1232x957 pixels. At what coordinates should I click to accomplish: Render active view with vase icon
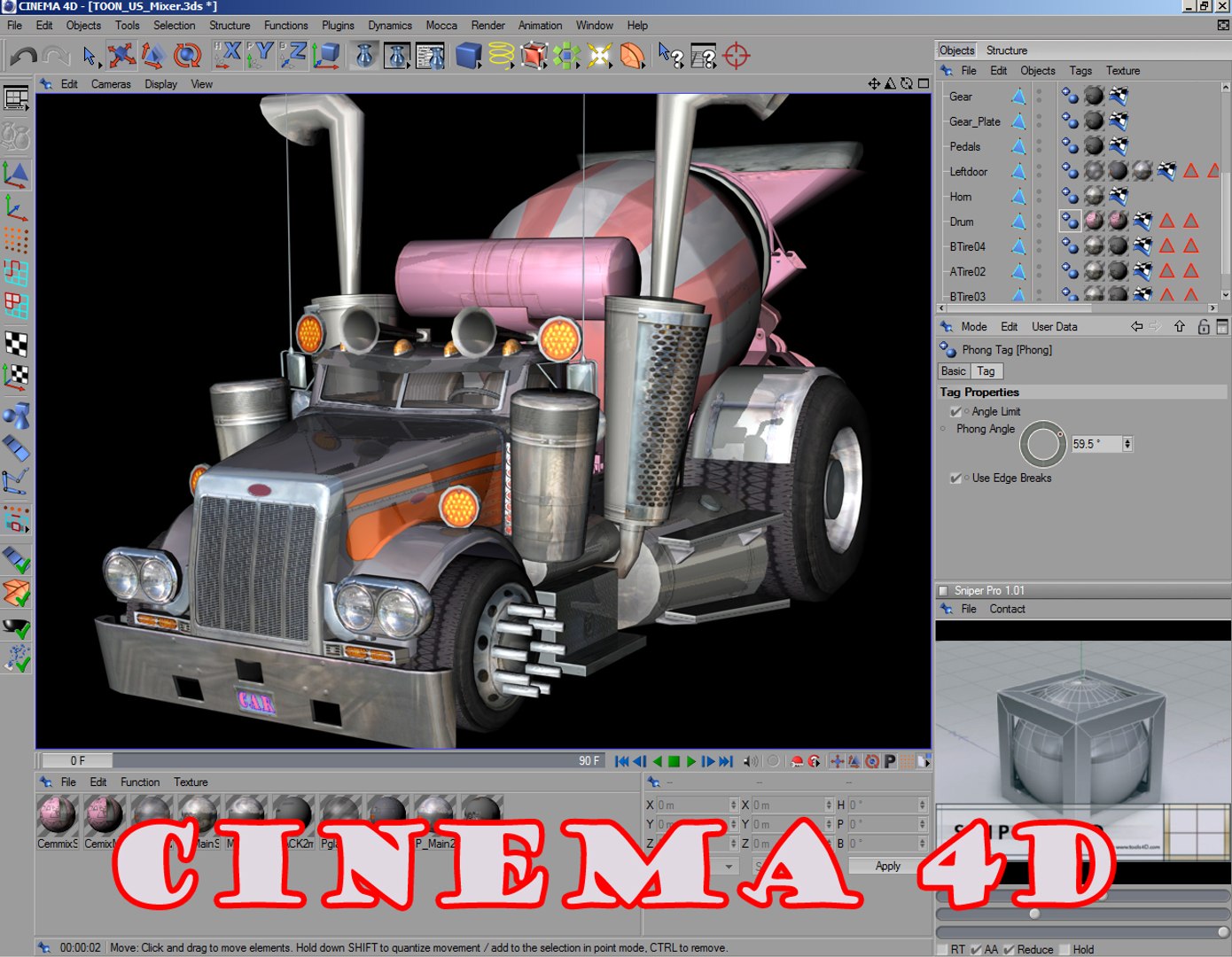(x=364, y=56)
